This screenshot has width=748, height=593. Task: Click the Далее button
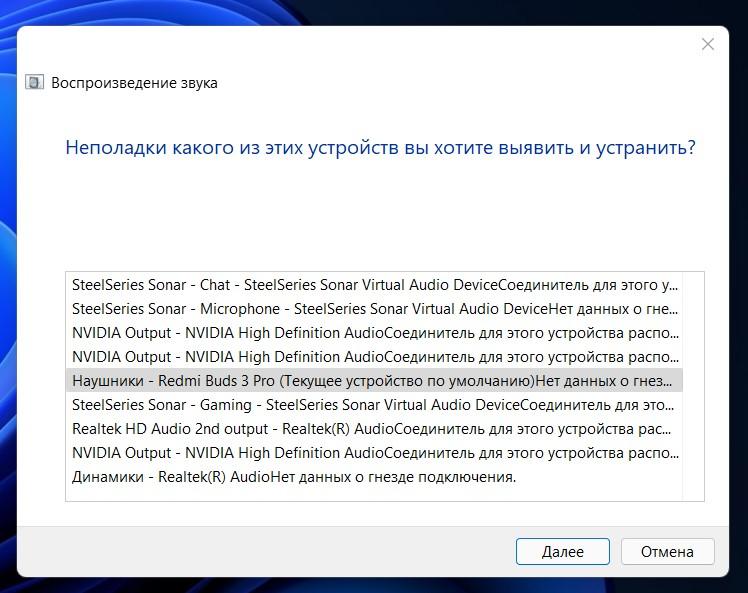562,551
